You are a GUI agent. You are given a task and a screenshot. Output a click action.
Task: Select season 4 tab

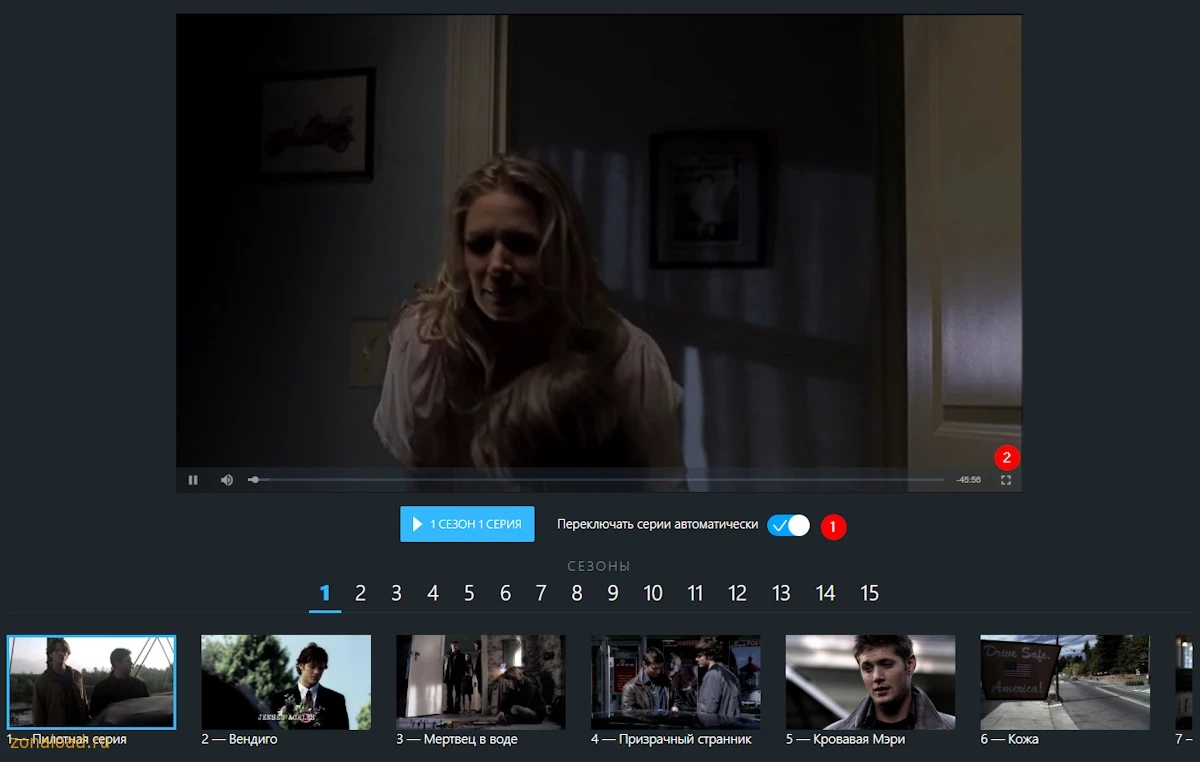tap(433, 594)
